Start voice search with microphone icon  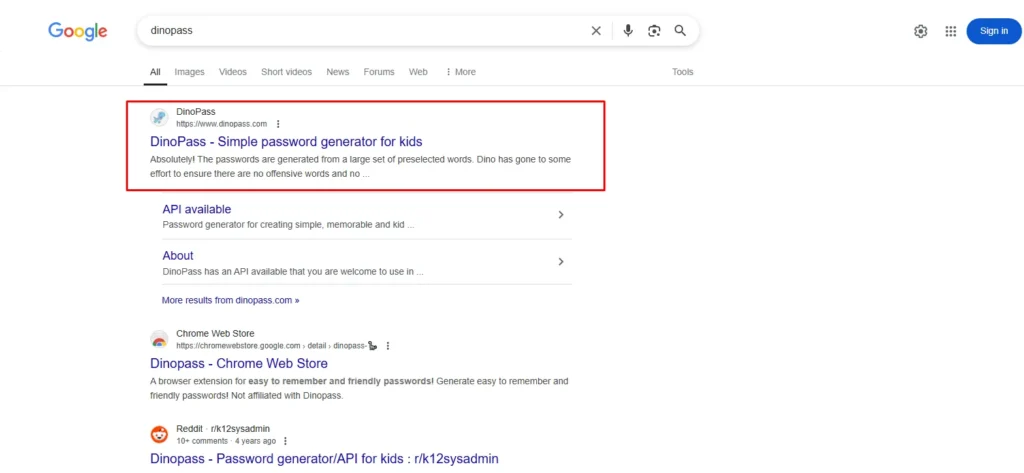pos(628,31)
